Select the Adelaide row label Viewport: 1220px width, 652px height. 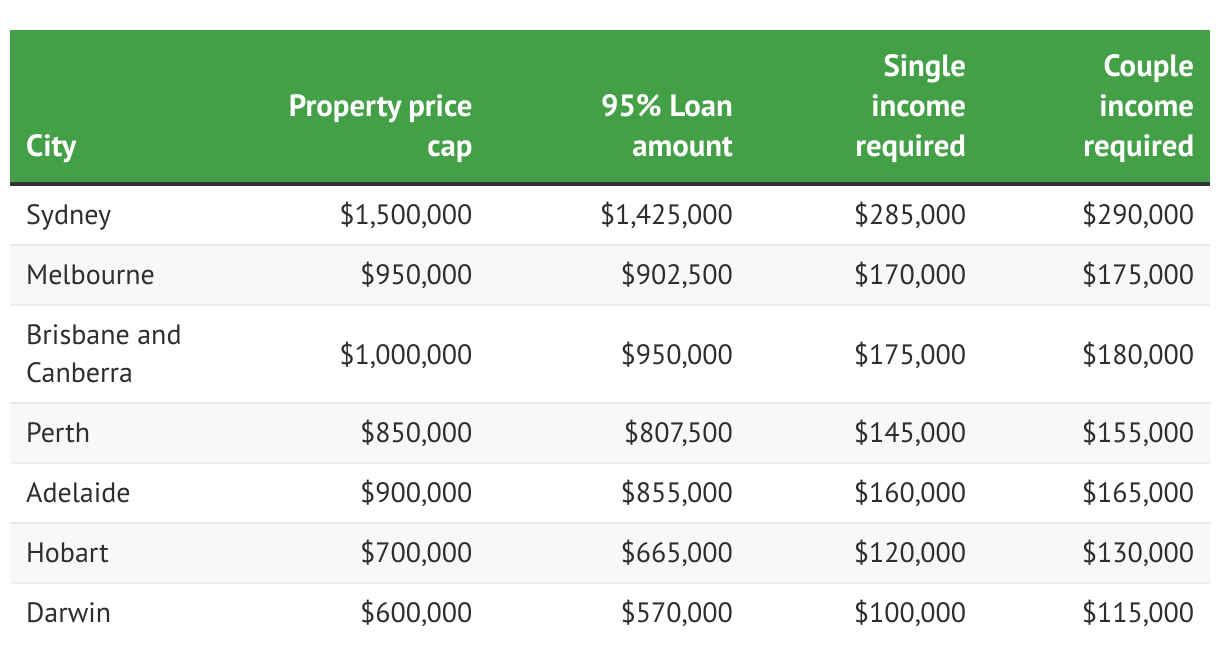pos(78,493)
